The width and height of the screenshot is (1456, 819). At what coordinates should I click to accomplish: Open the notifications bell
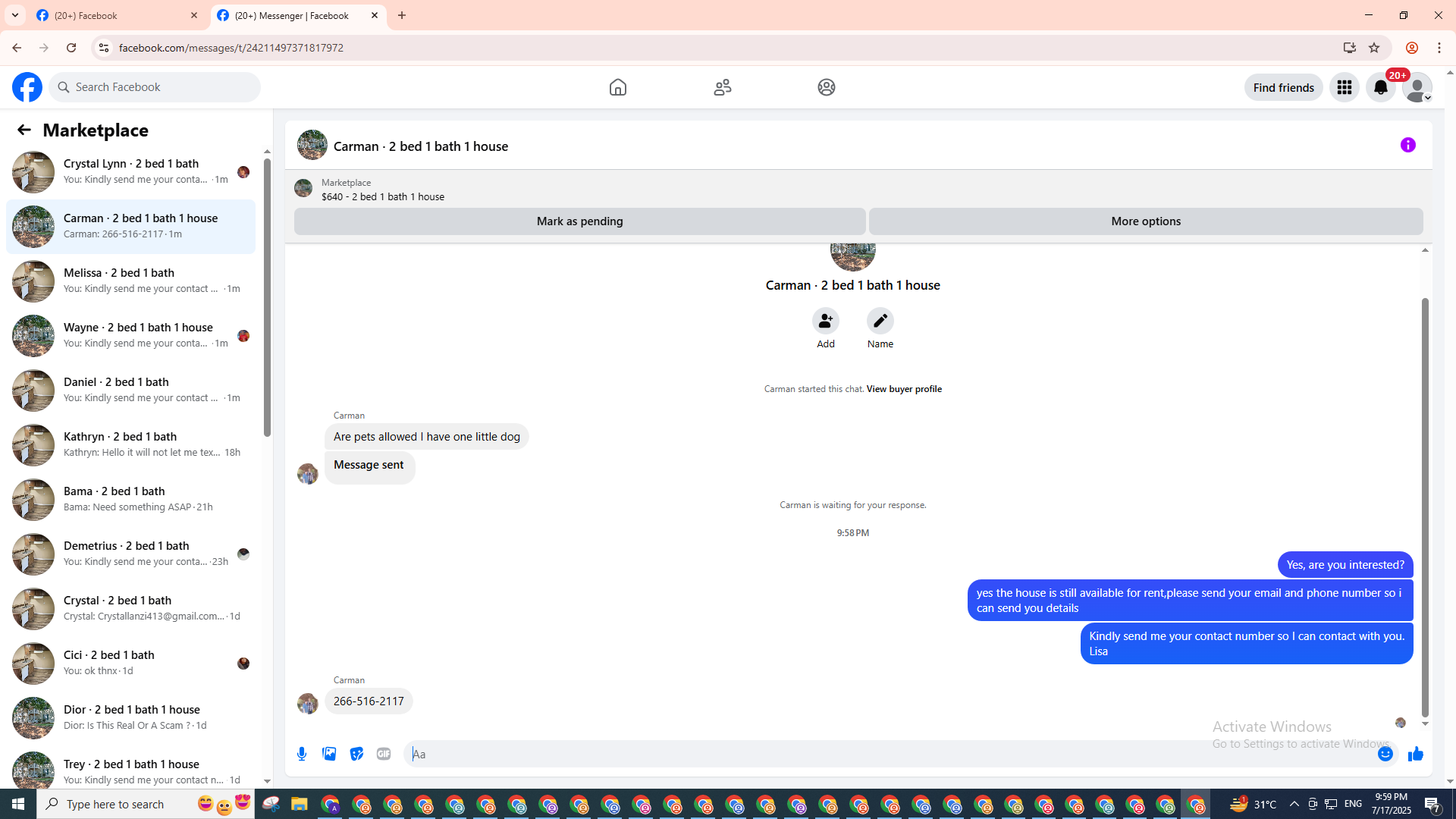1381,87
